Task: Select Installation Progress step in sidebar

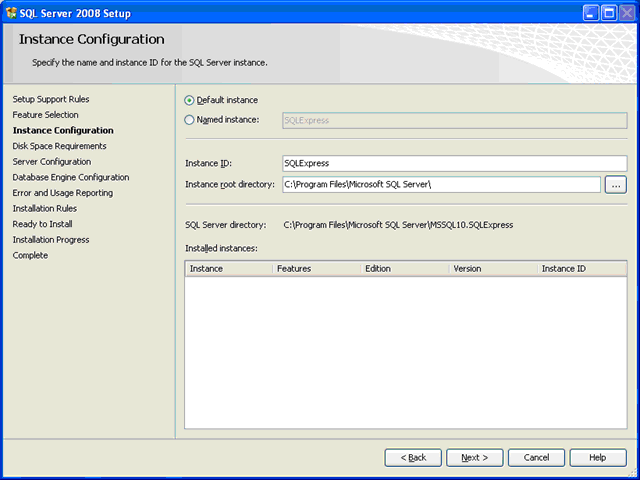Action: 51,240
